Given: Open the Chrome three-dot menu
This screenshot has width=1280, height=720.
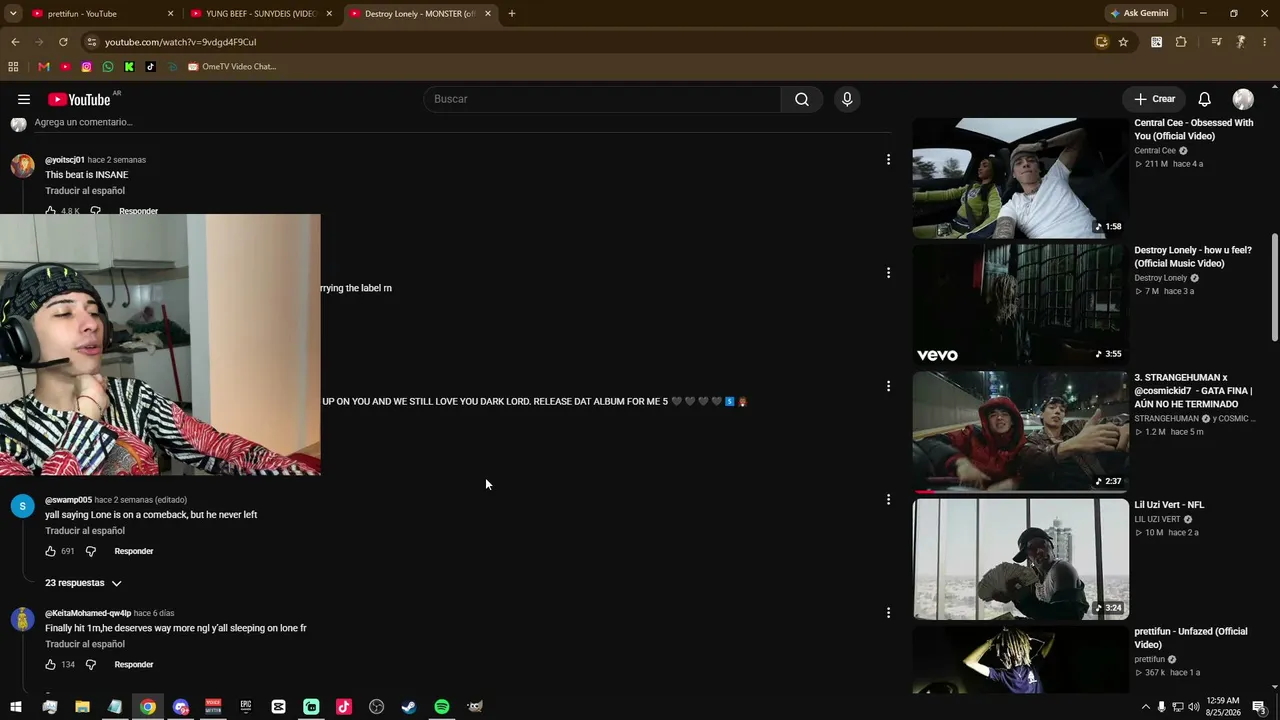Looking at the screenshot, I should tap(1264, 42).
